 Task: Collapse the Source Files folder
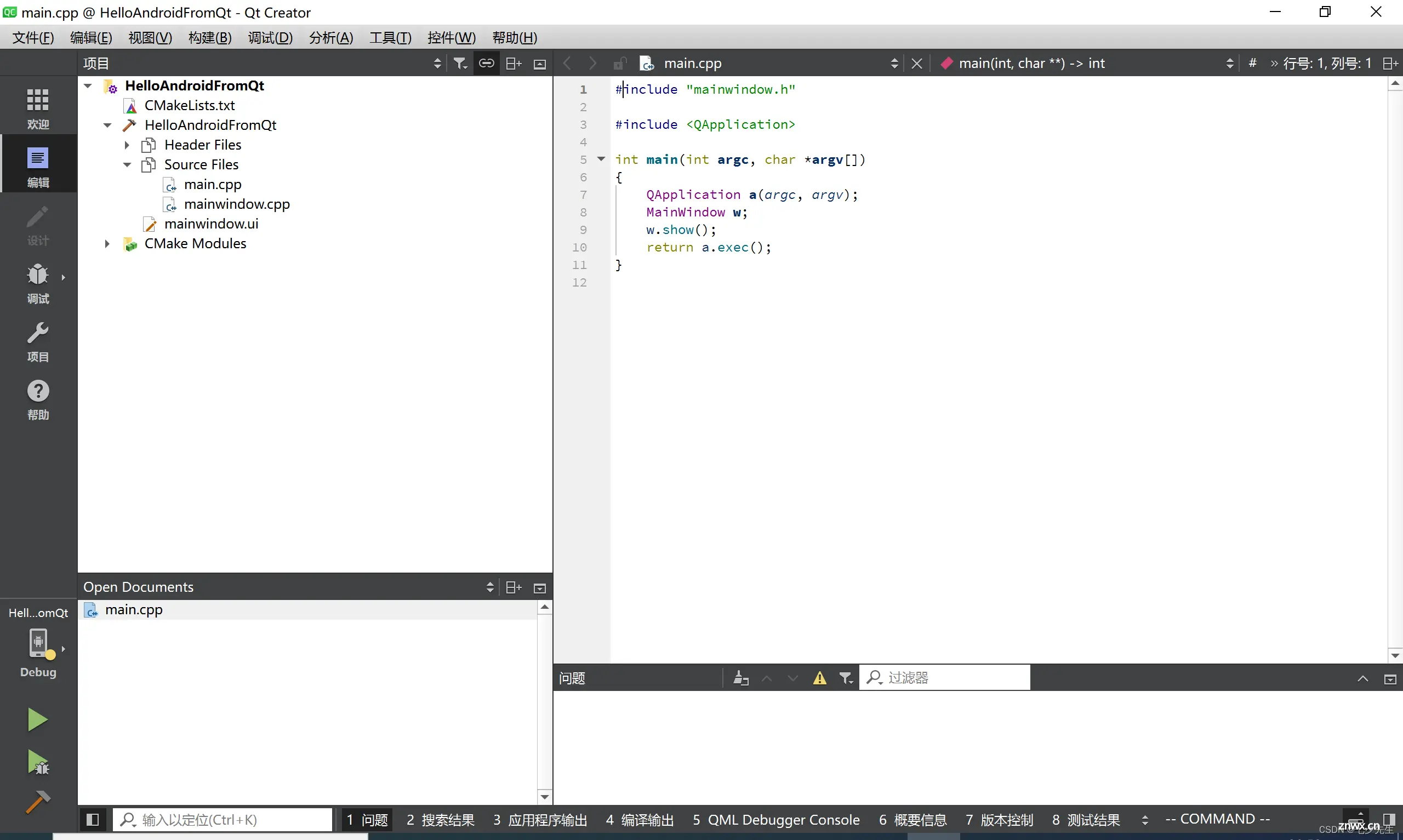coord(127,165)
